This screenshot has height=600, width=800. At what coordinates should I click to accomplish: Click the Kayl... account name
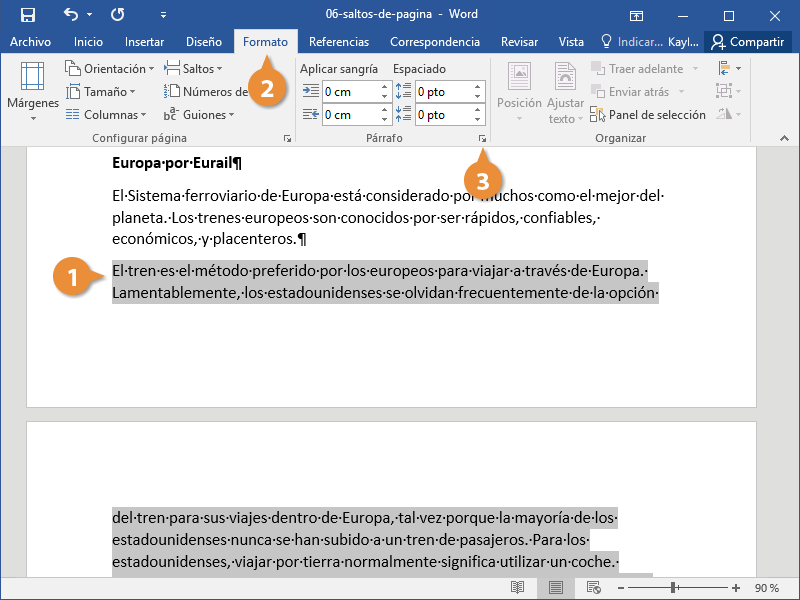pyautogui.click(x=683, y=42)
